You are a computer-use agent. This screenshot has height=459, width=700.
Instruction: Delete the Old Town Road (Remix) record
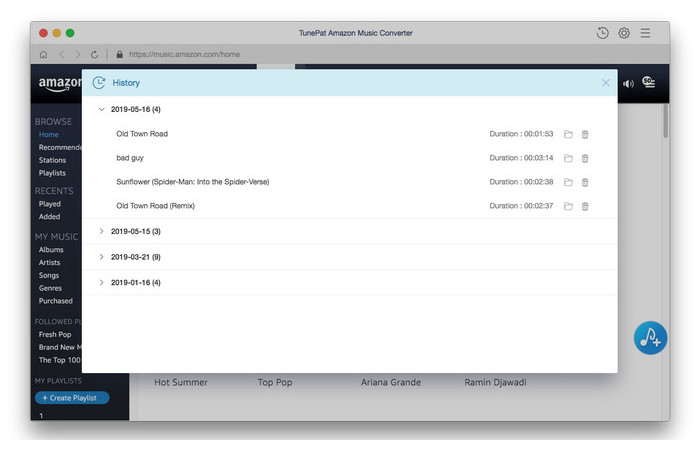pos(585,206)
